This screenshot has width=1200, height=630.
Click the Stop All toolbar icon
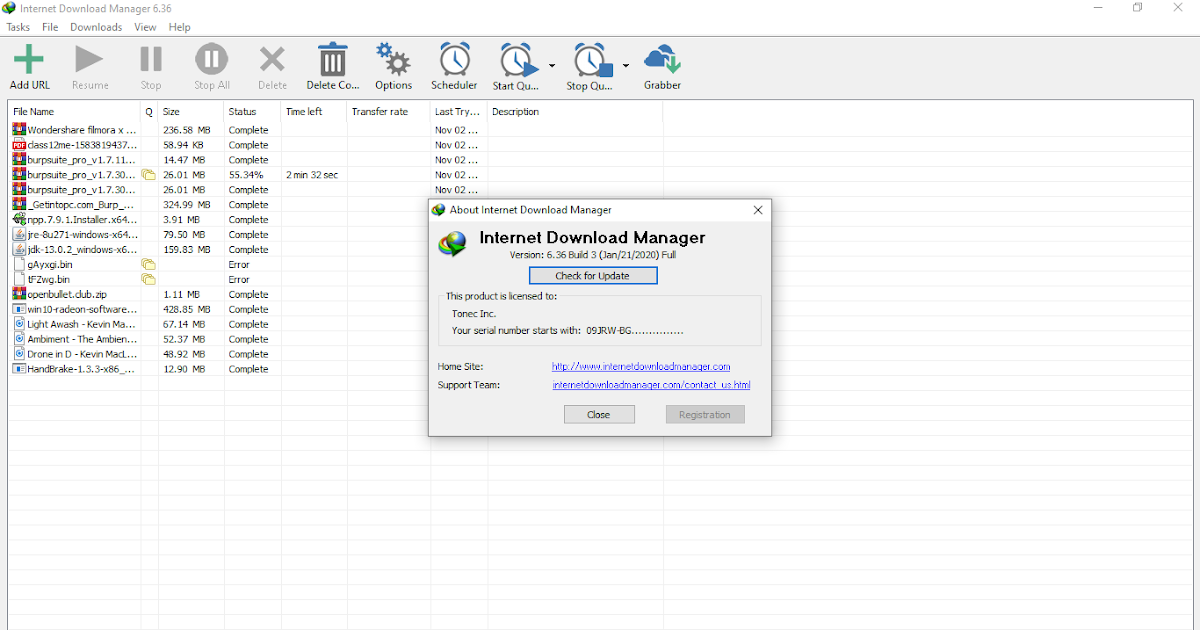click(211, 60)
